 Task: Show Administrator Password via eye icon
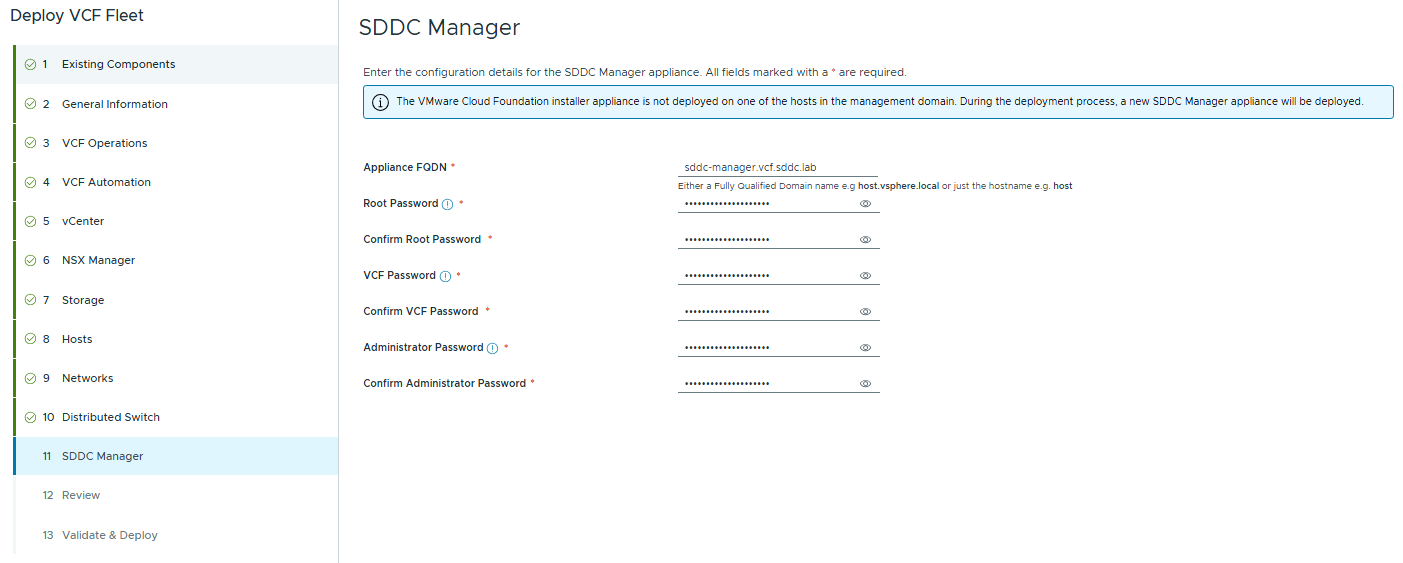coord(865,348)
